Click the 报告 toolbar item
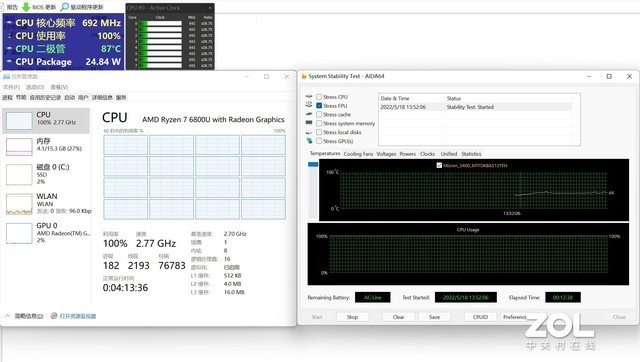This screenshot has height=362, width=640. click(12, 7)
